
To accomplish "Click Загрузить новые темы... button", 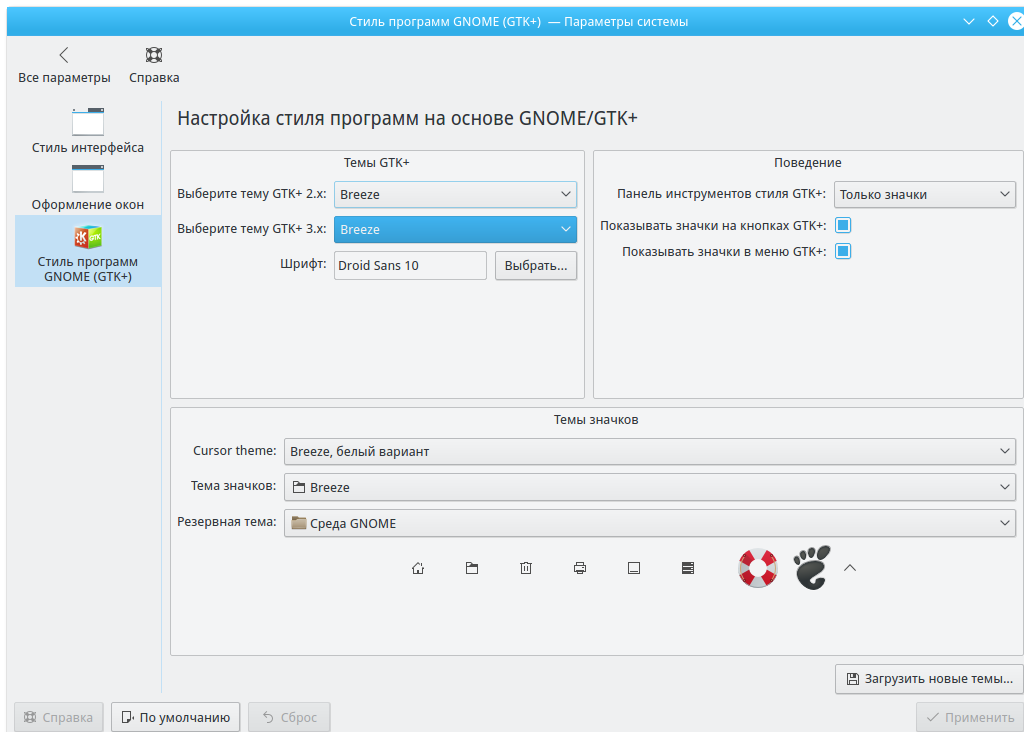I will [929, 679].
